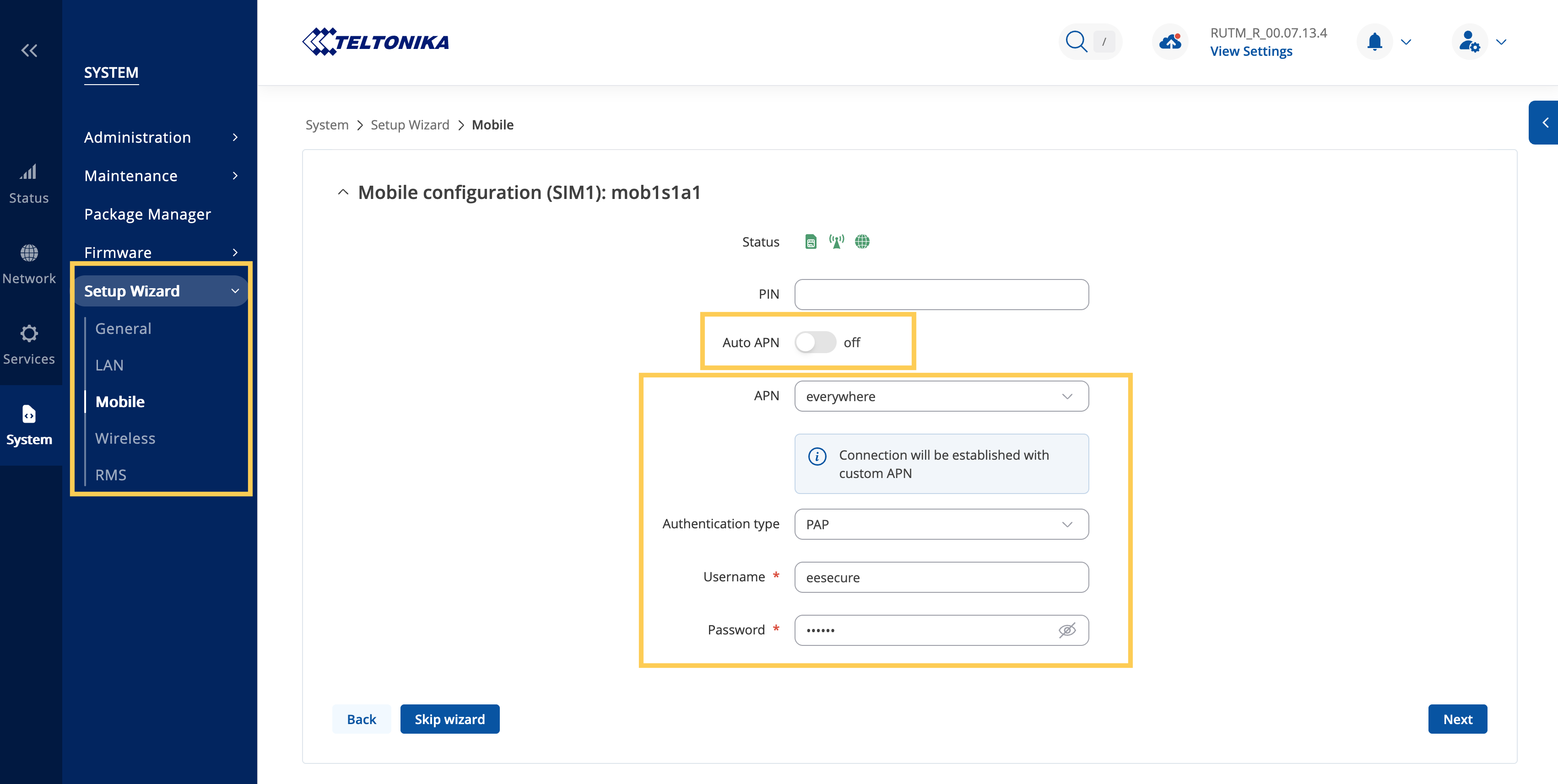
Task: Open the user settings profile icon
Action: click(1468, 42)
